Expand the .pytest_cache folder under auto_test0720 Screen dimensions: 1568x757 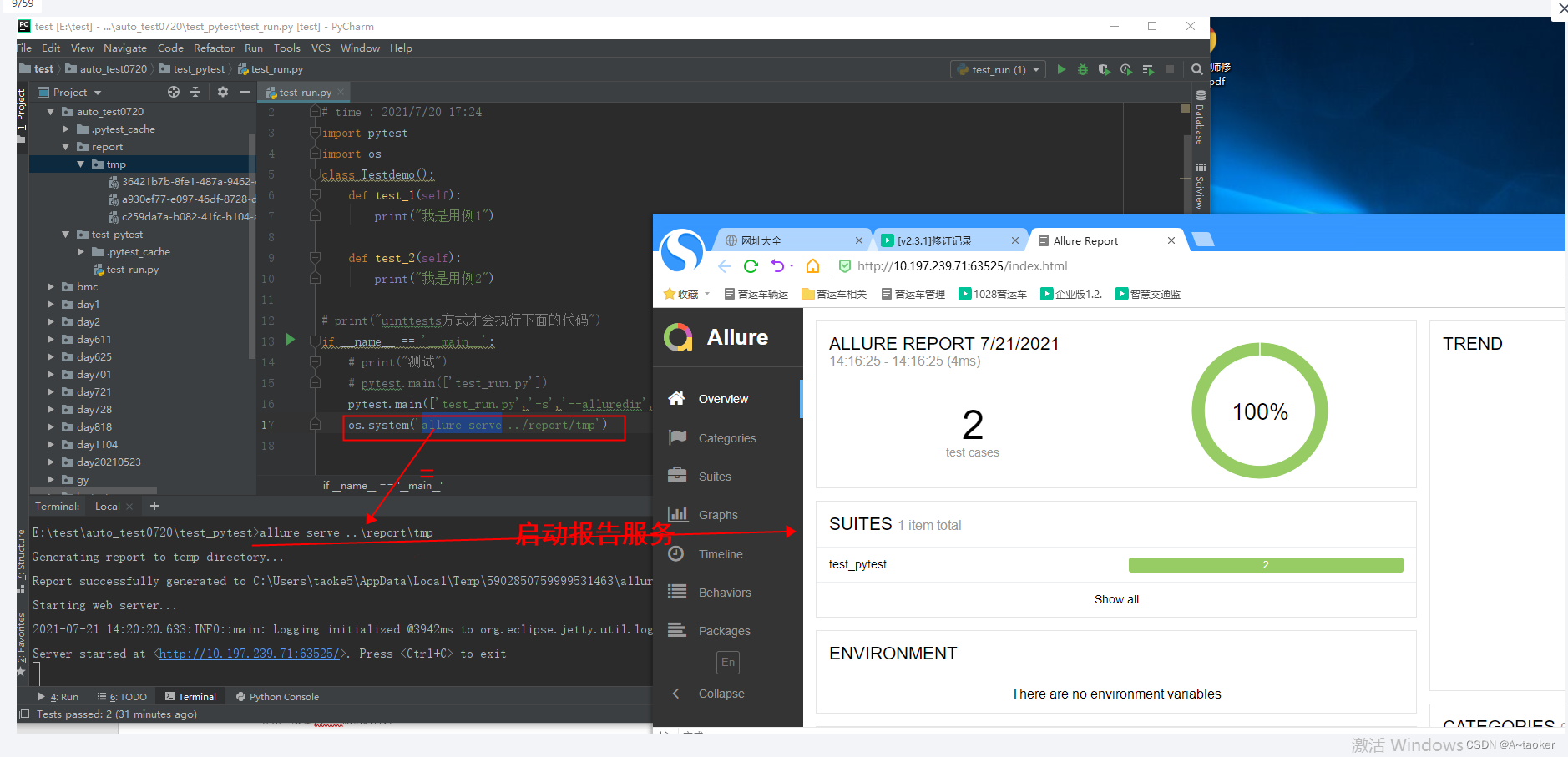66,129
